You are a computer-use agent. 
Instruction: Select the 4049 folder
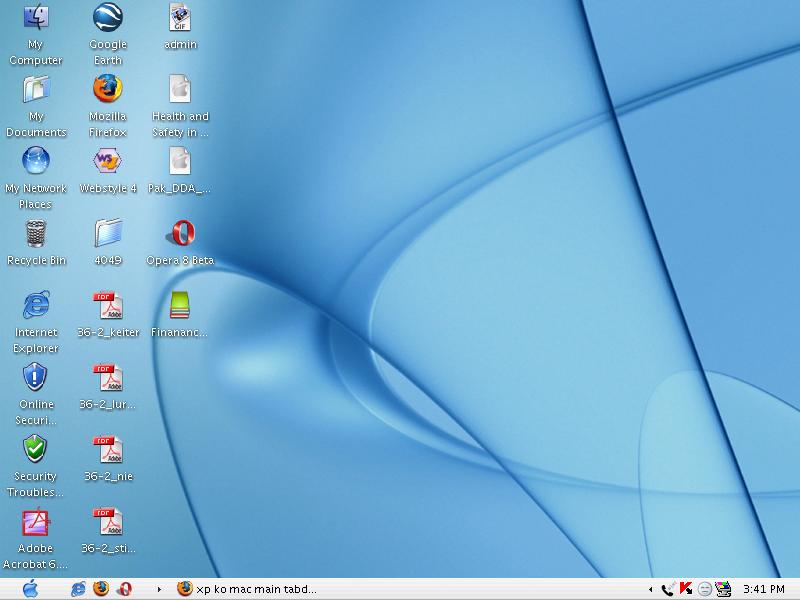coord(108,234)
